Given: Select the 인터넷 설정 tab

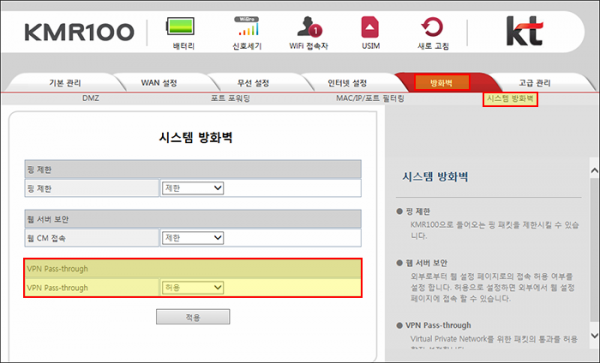Looking at the screenshot, I should click(347, 83).
